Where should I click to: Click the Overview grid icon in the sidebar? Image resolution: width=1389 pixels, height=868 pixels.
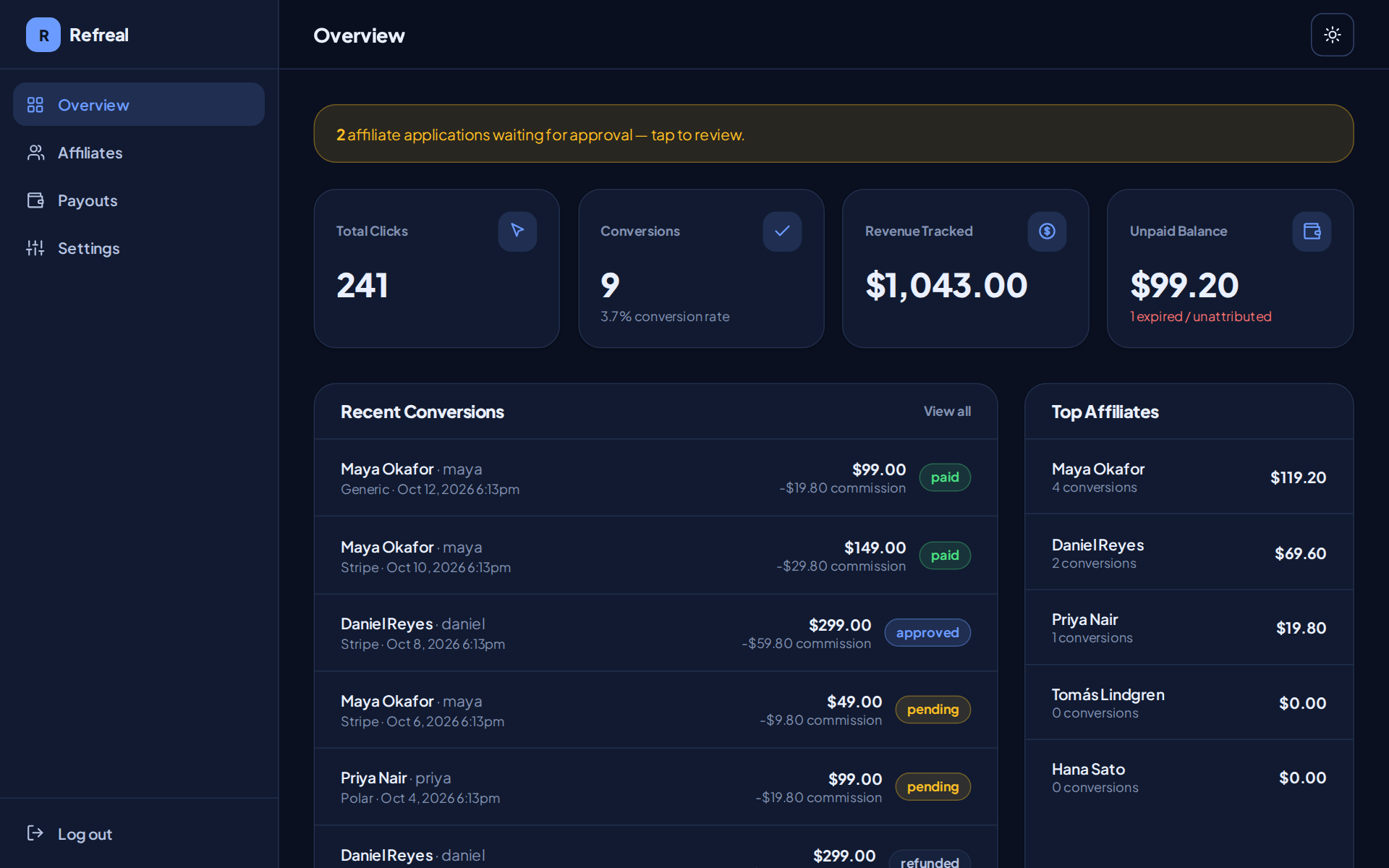coord(35,105)
